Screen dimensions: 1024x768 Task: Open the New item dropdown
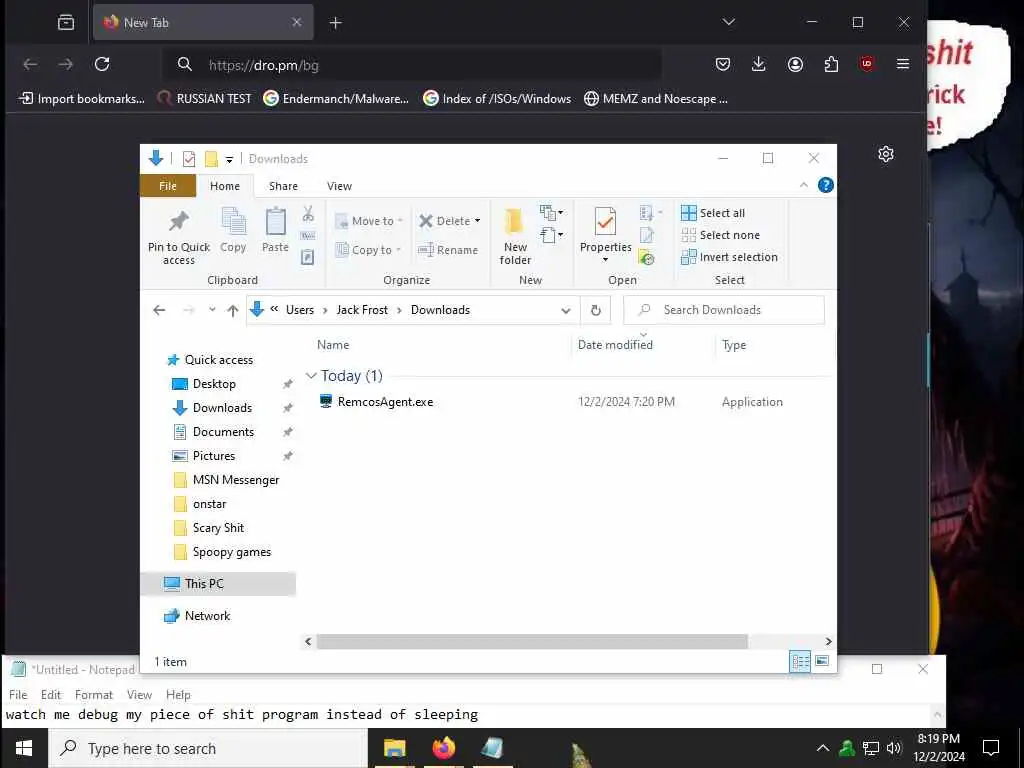click(552, 212)
